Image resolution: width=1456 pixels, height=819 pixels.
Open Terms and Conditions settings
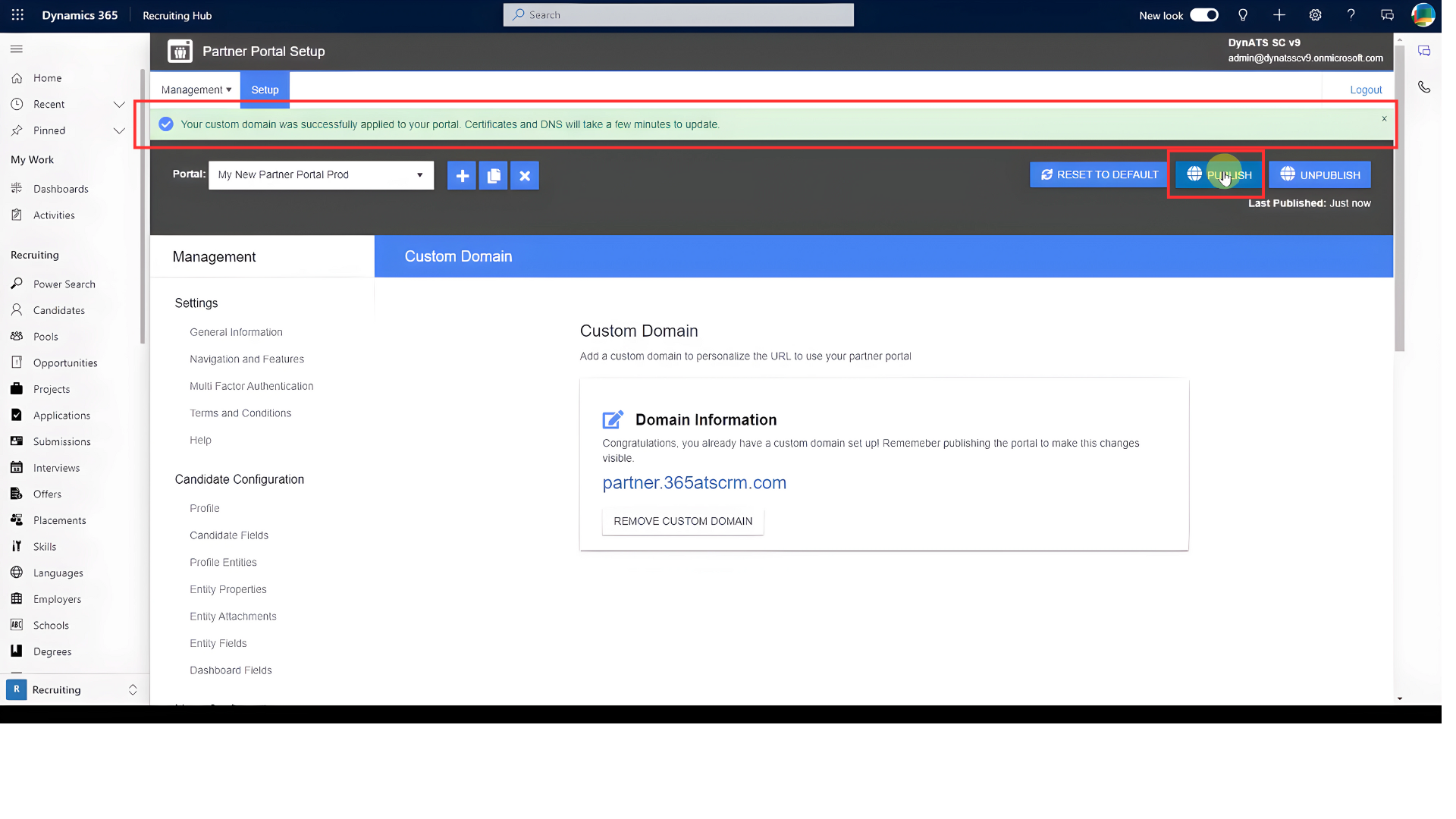pyautogui.click(x=240, y=413)
